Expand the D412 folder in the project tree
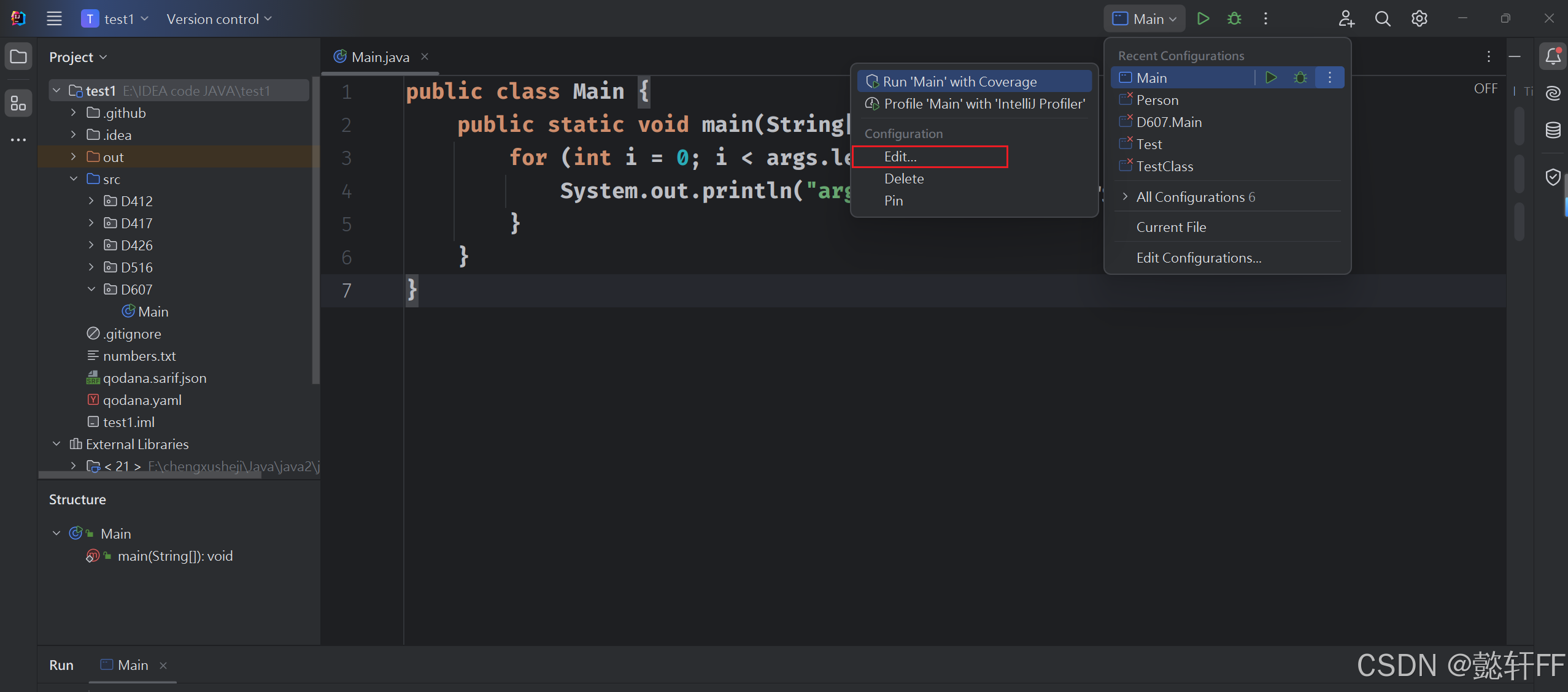Image resolution: width=1568 pixels, height=692 pixels. click(91, 201)
